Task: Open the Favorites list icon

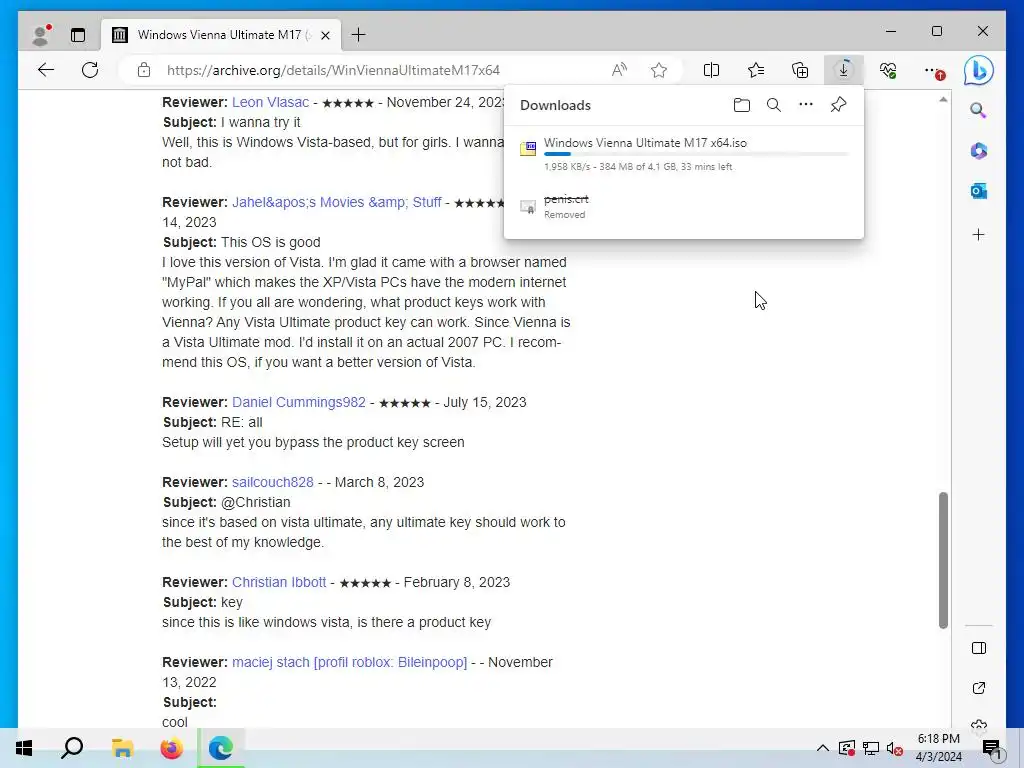Action: click(756, 70)
